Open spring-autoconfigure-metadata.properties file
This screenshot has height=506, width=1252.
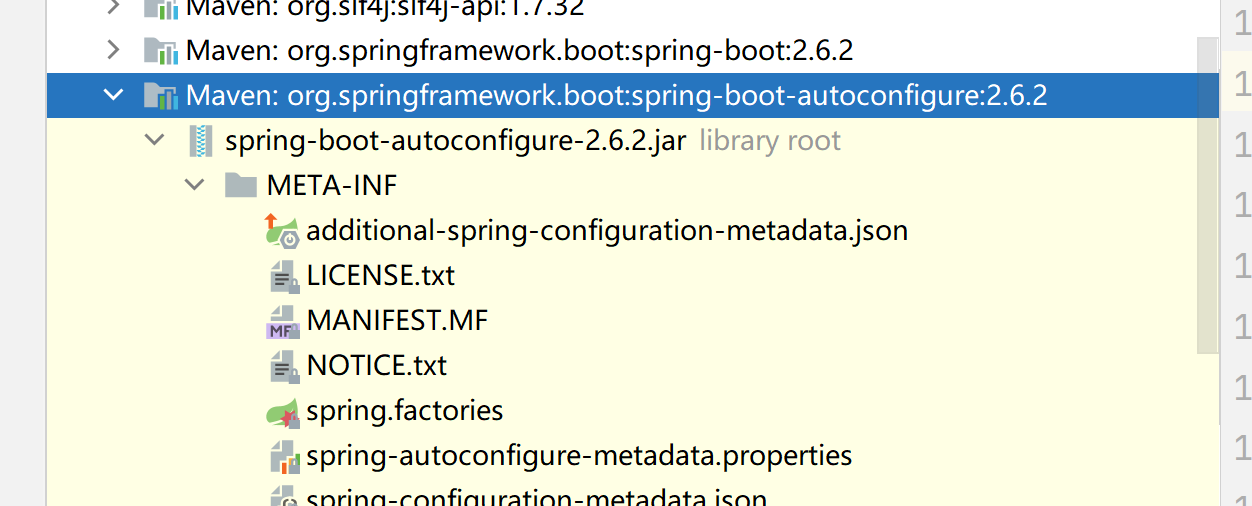coord(579,456)
